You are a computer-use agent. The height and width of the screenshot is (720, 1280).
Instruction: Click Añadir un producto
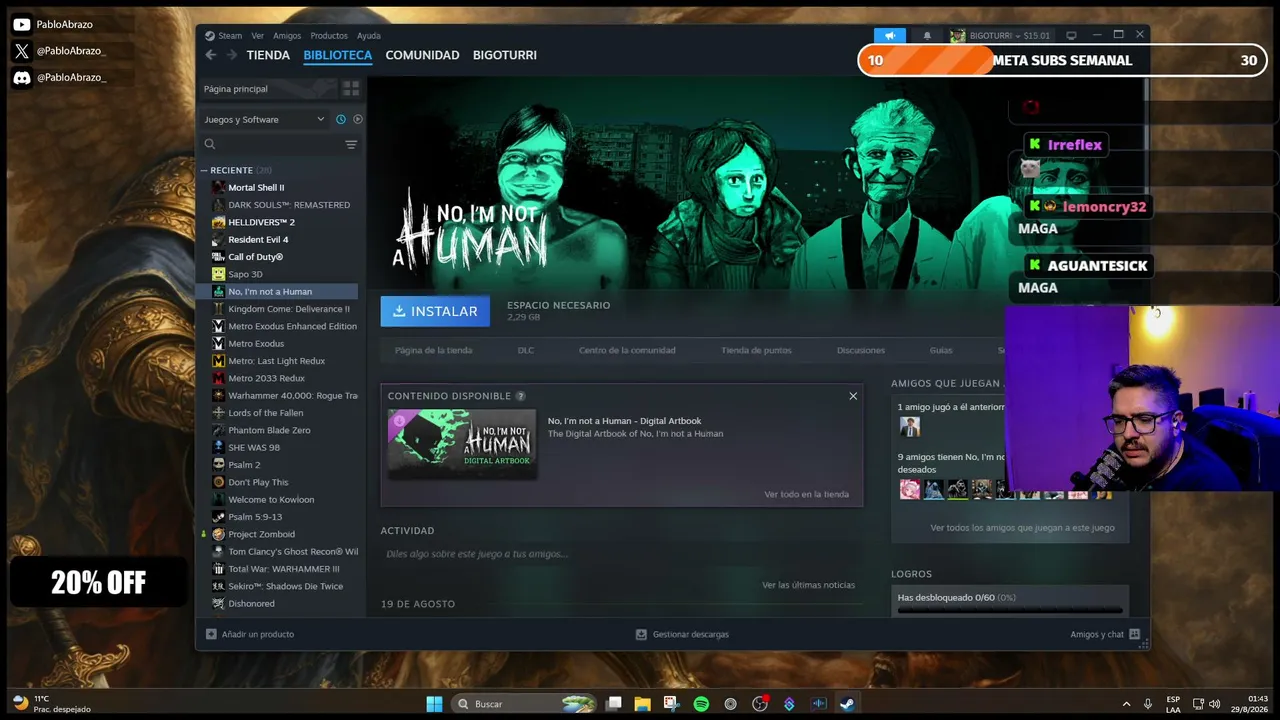[258, 634]
